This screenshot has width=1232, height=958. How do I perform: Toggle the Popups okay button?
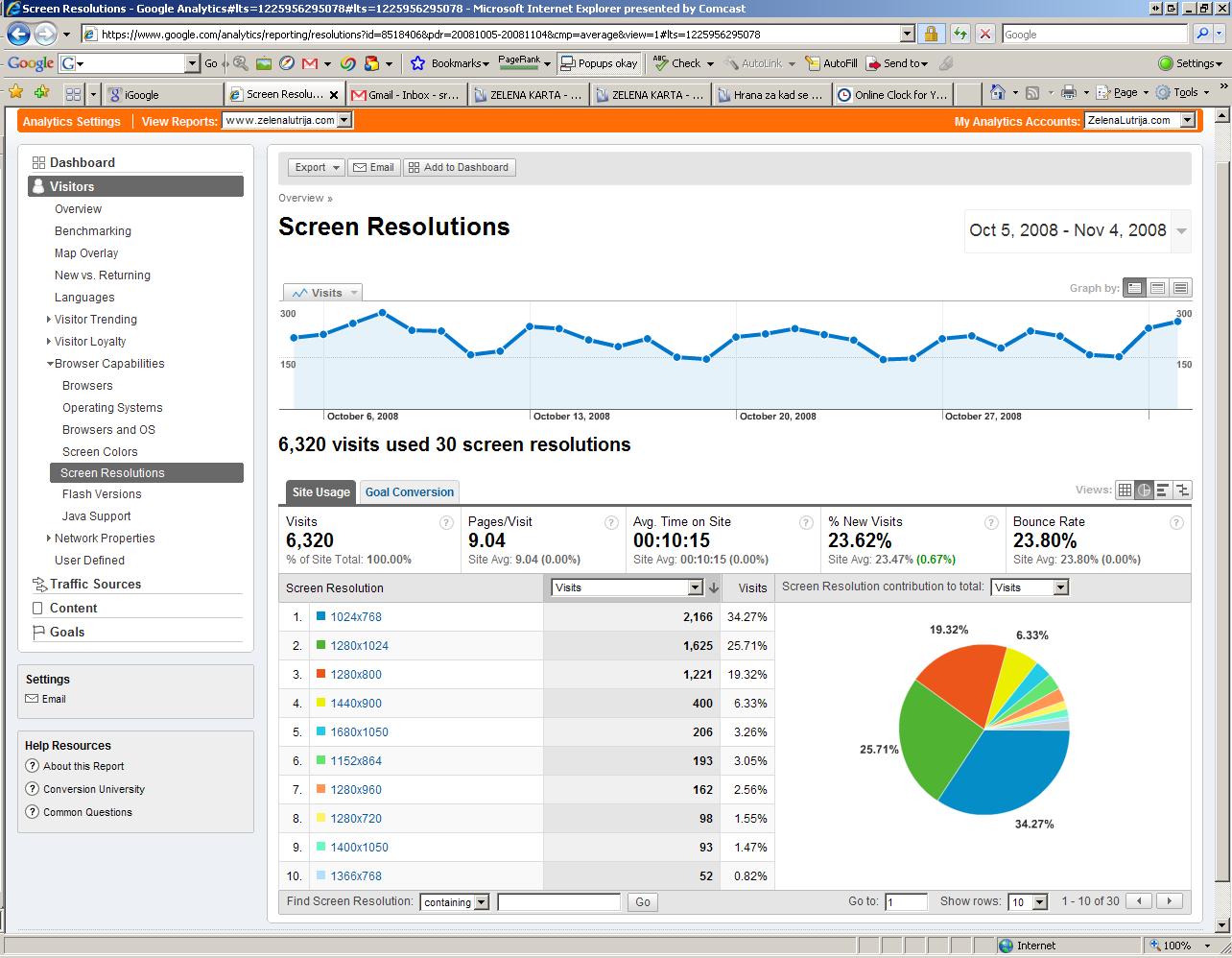[x=600, y=63]
